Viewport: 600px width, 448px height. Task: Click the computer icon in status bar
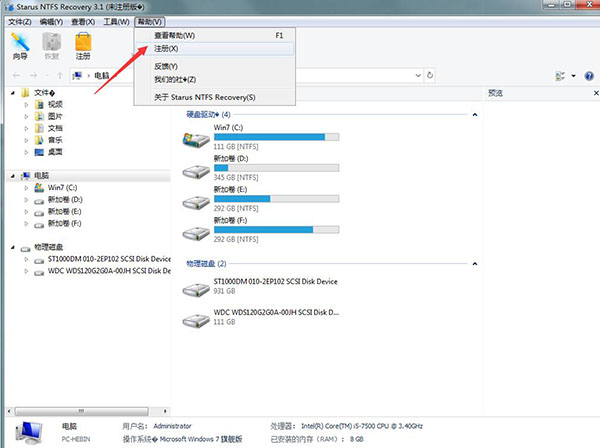pos(29,433)
